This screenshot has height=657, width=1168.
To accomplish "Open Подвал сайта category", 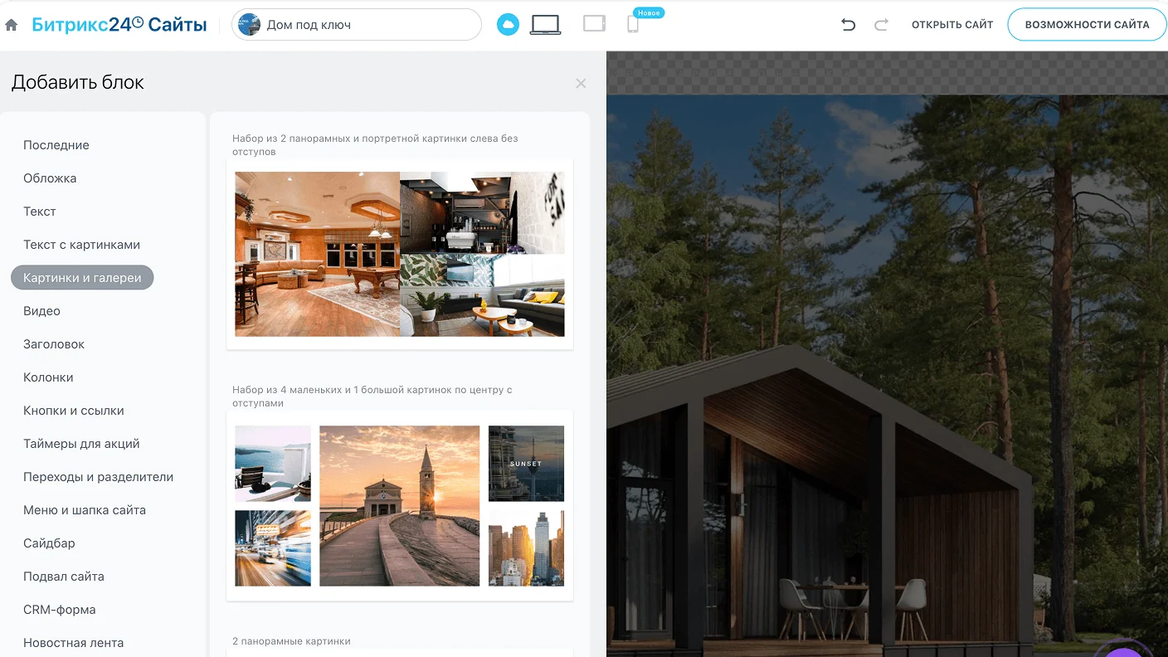I will click(63, 576).
